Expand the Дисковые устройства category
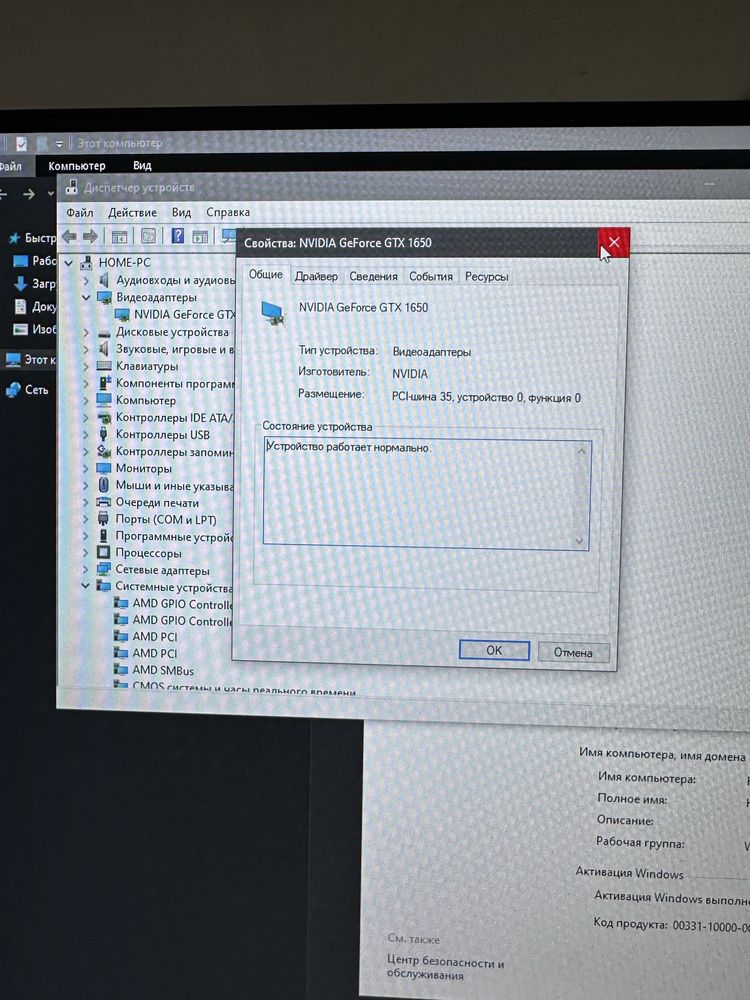The height and width of the screenshot is (1000, 750). click(86, 332)
